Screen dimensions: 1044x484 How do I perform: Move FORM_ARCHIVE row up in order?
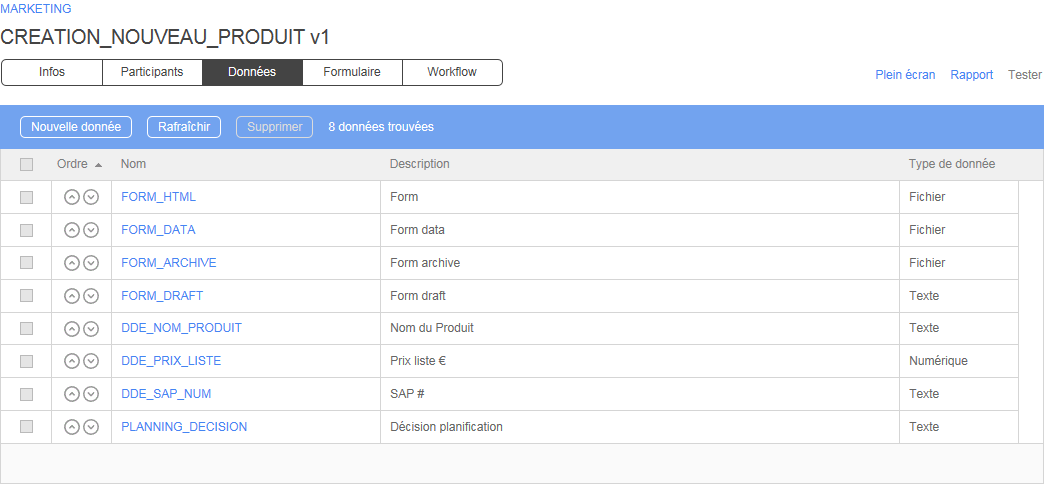71,263
